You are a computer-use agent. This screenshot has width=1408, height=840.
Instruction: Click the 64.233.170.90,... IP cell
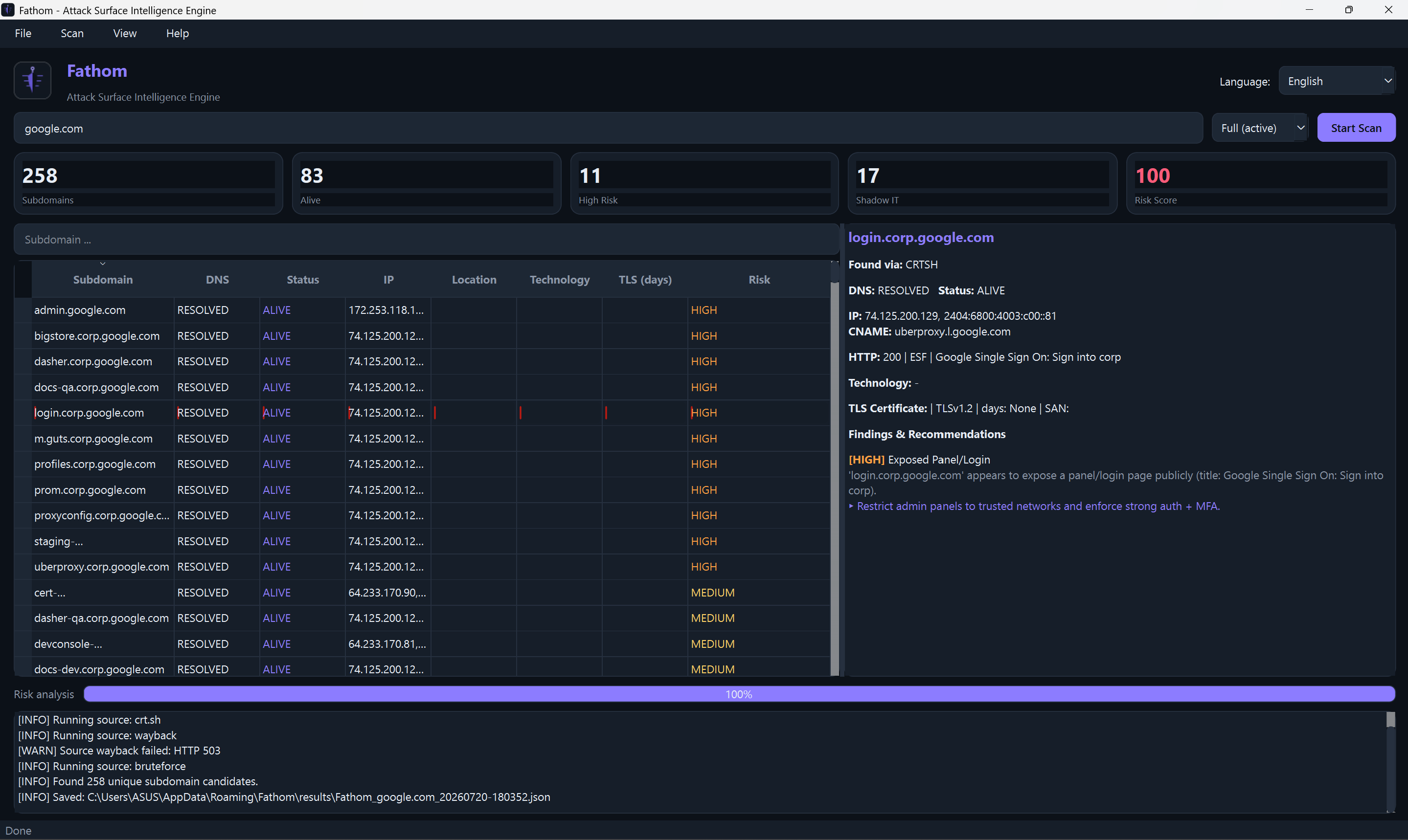[388, 593]
